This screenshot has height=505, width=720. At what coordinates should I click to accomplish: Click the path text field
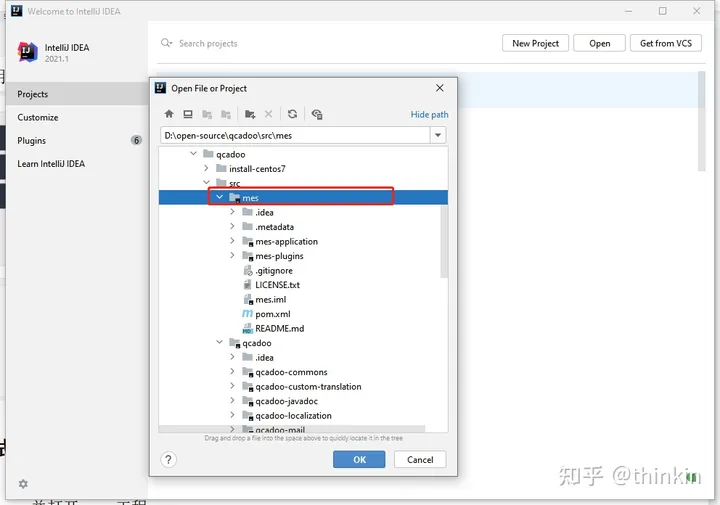(x=295, y=135)
